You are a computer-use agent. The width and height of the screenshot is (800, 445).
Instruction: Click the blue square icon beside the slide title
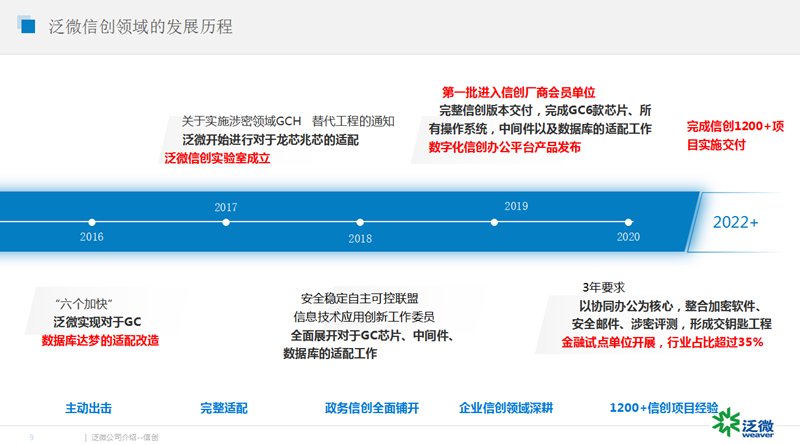pyautogui.click(x=26, y=24)
